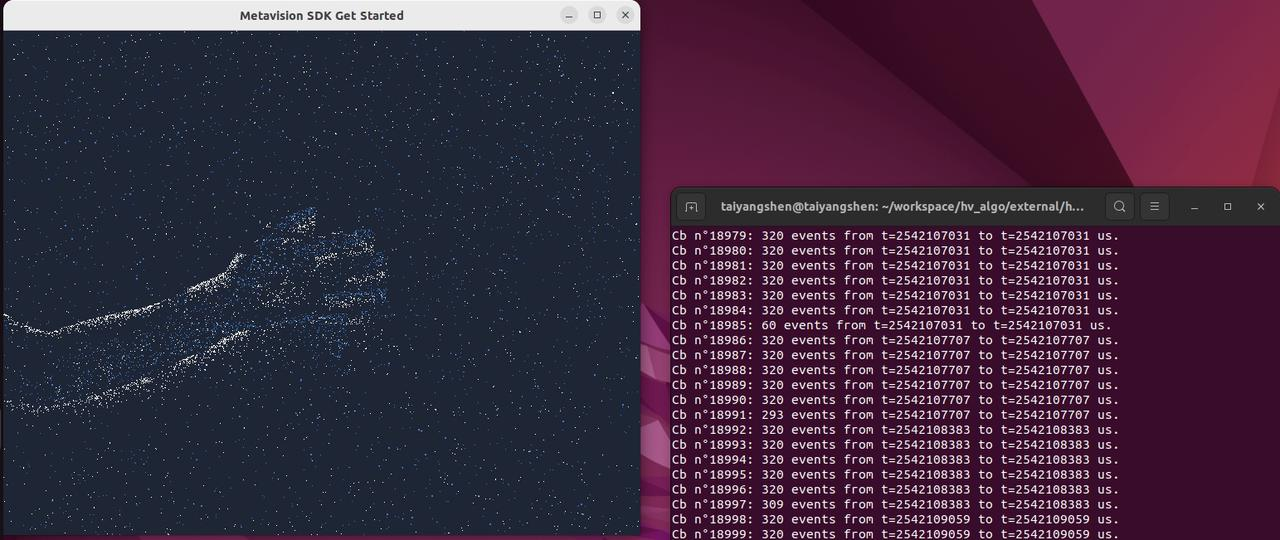Maximize the terminal window
Viewport: 1280px width, 540px height.
click(x=1228, y=207)
